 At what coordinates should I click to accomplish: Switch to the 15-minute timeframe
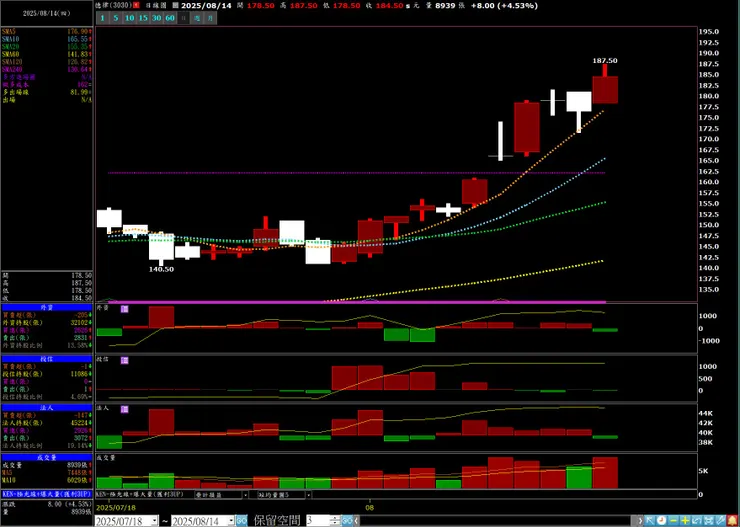point(143,18)
